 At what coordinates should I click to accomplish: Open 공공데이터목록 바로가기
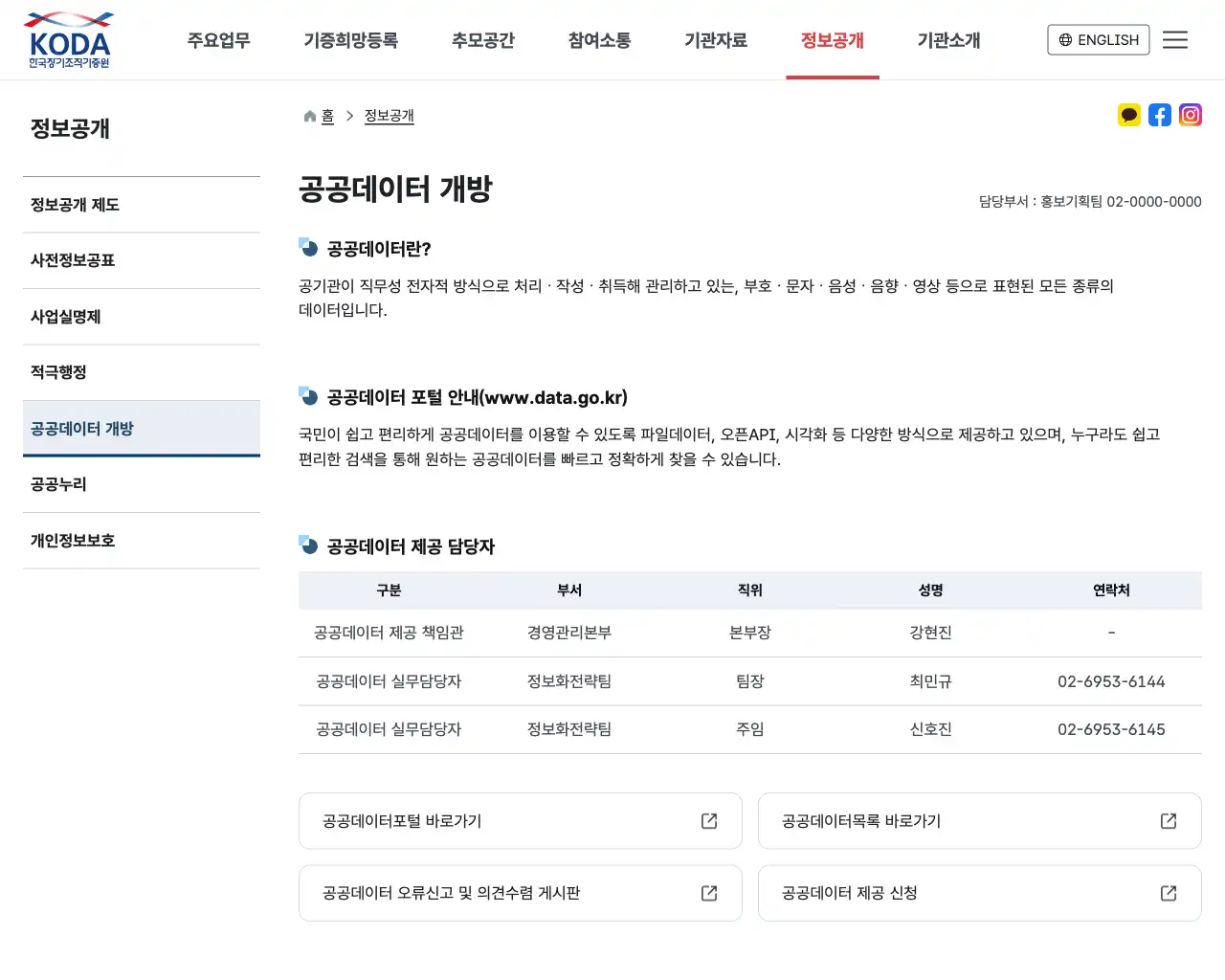979,820
